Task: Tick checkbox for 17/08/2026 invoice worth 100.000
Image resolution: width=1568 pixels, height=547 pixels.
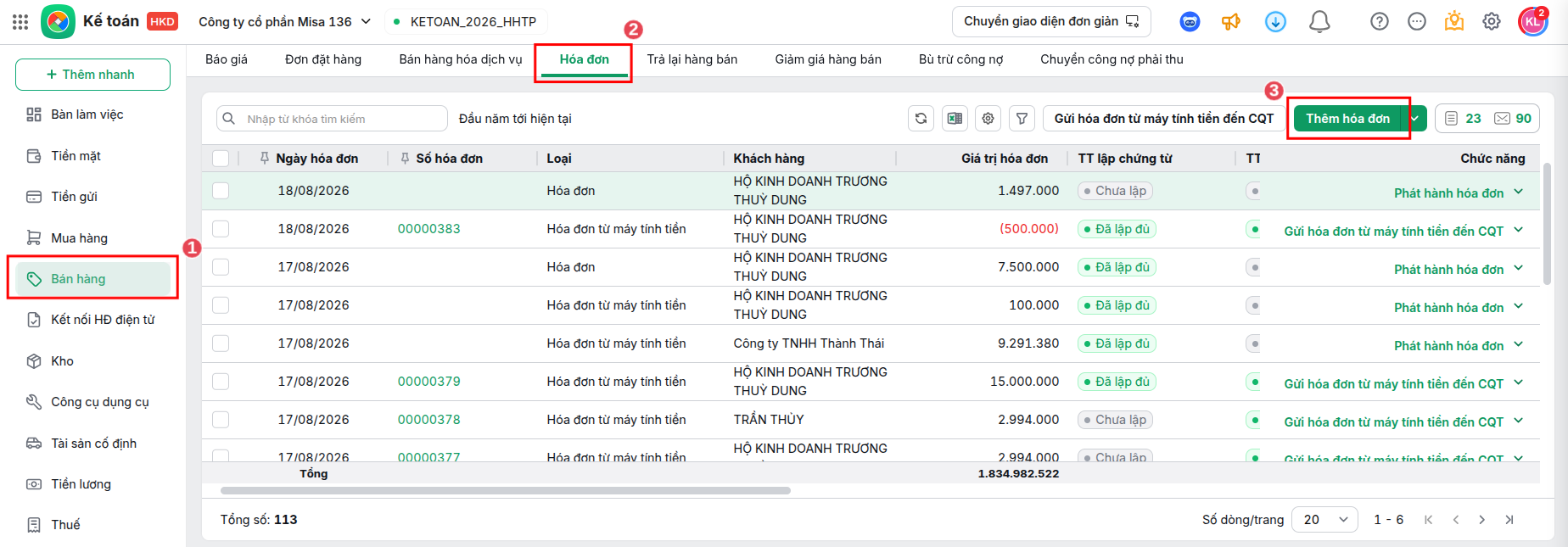Action: (x=221, y=305)
